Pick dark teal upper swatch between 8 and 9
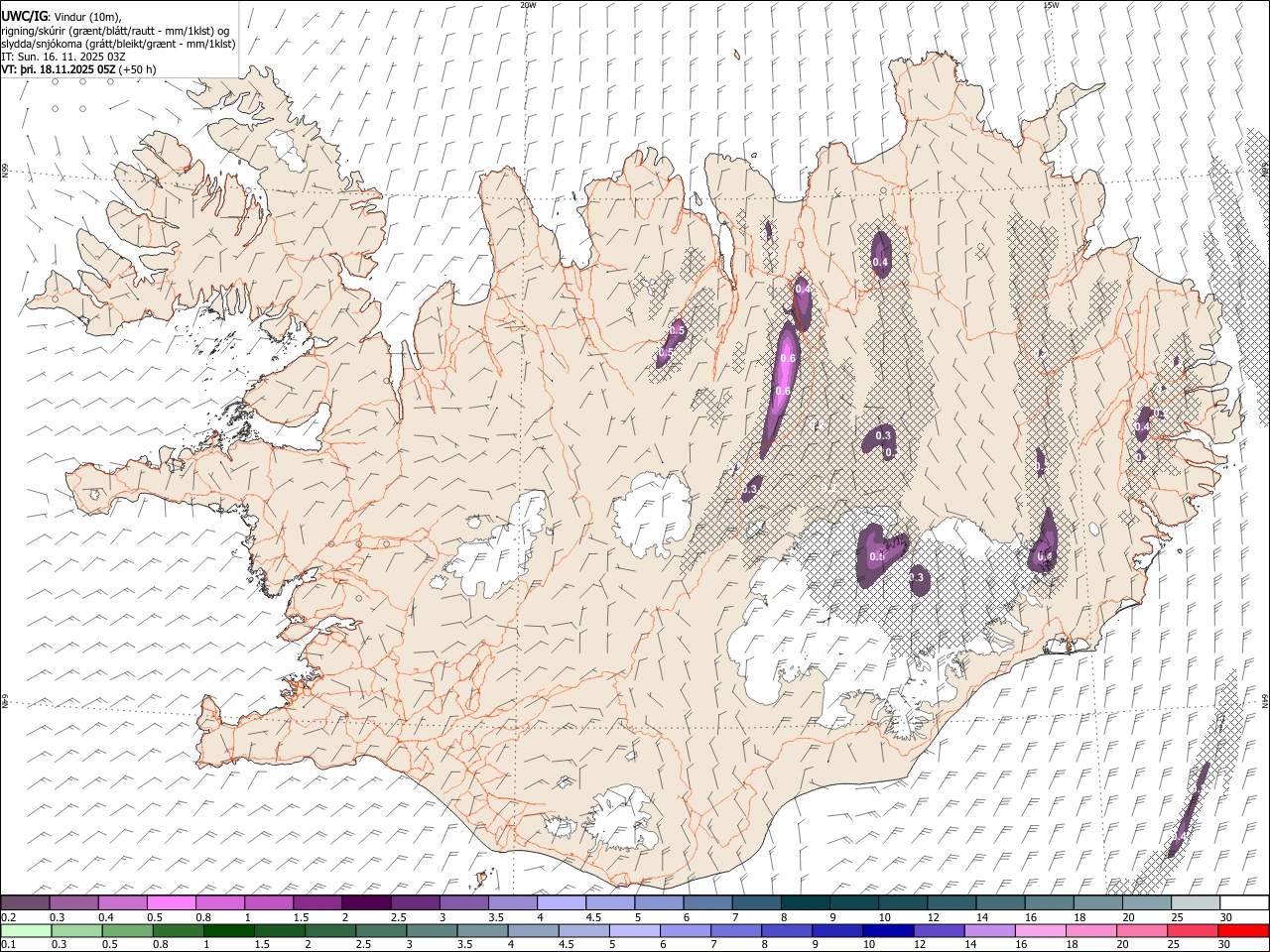 pyautogui.click(x=805, y=902)
